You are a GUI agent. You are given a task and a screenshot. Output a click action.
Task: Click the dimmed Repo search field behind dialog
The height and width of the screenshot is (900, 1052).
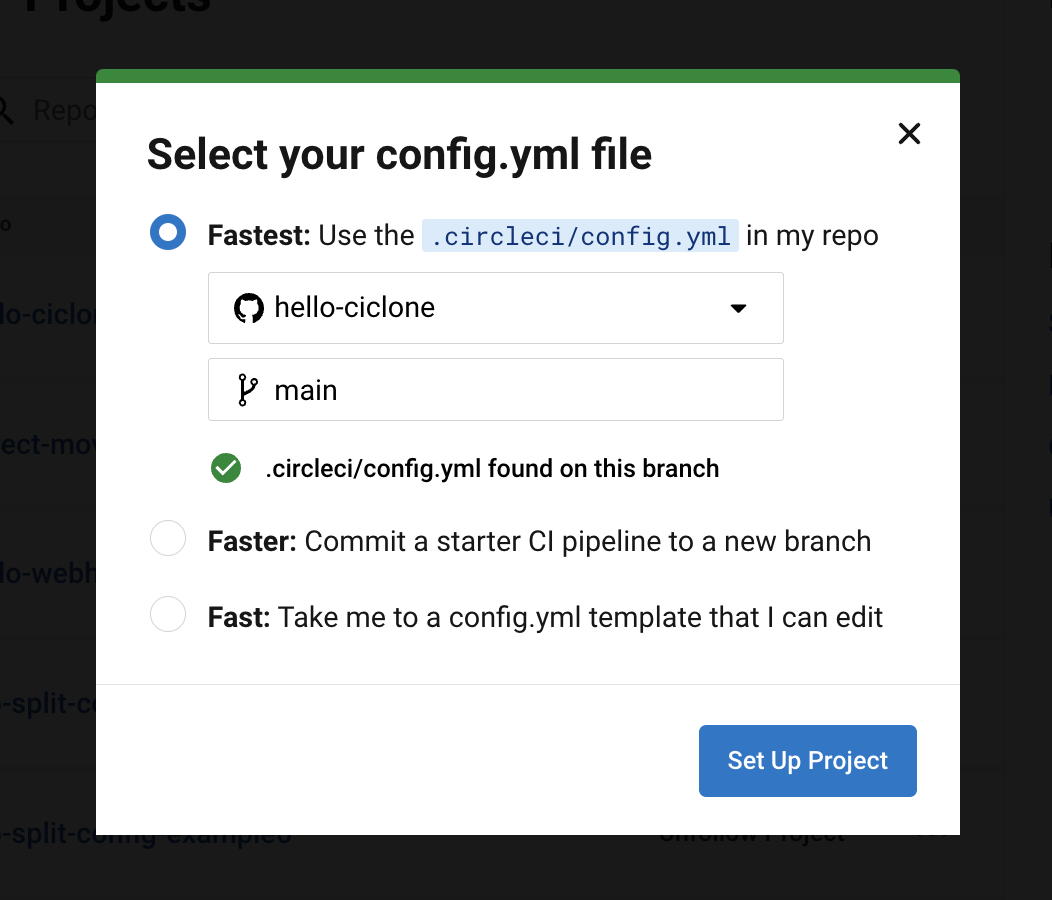[64, 111]
